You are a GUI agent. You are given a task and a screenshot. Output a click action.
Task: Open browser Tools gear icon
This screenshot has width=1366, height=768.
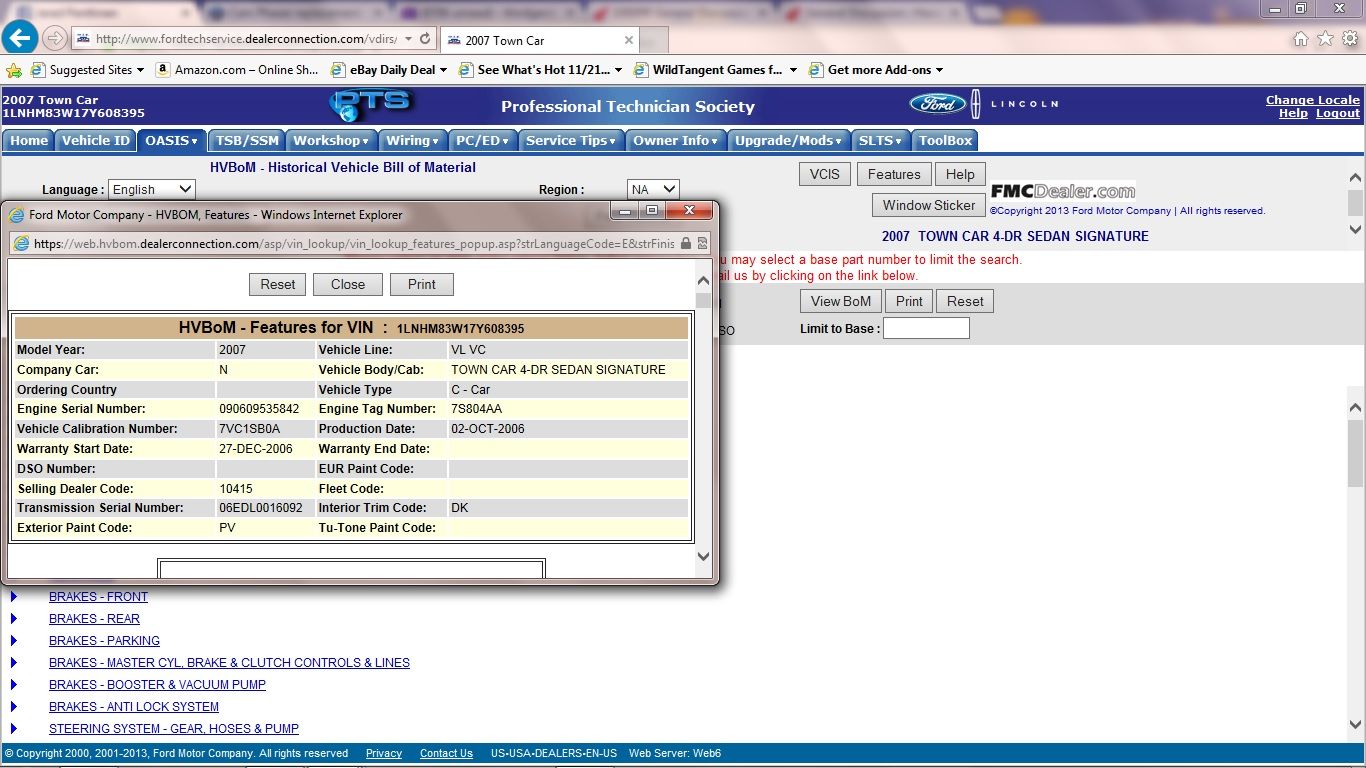1349,39
